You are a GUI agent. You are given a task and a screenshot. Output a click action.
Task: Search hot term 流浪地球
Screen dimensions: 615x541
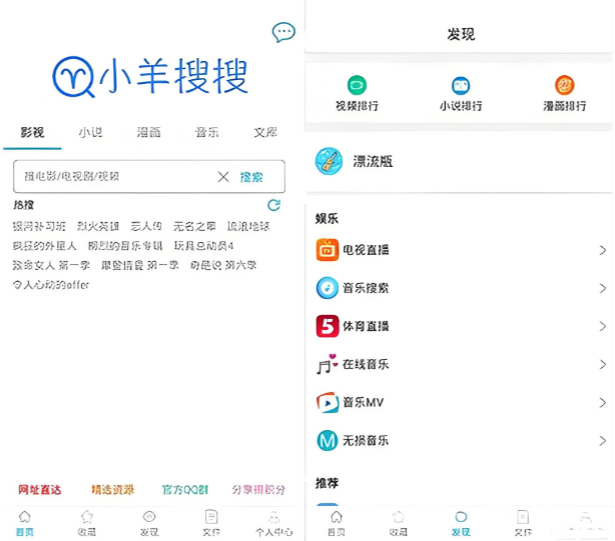(x=248, y=226)
